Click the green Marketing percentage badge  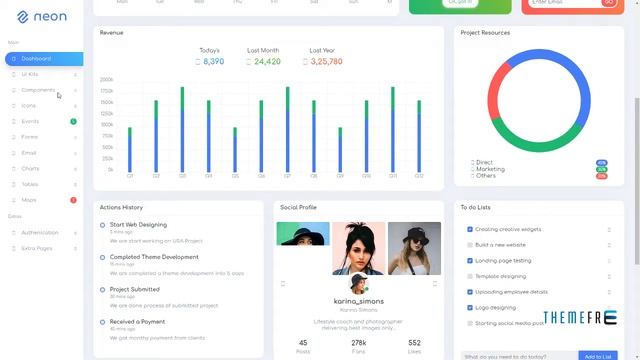602,169
